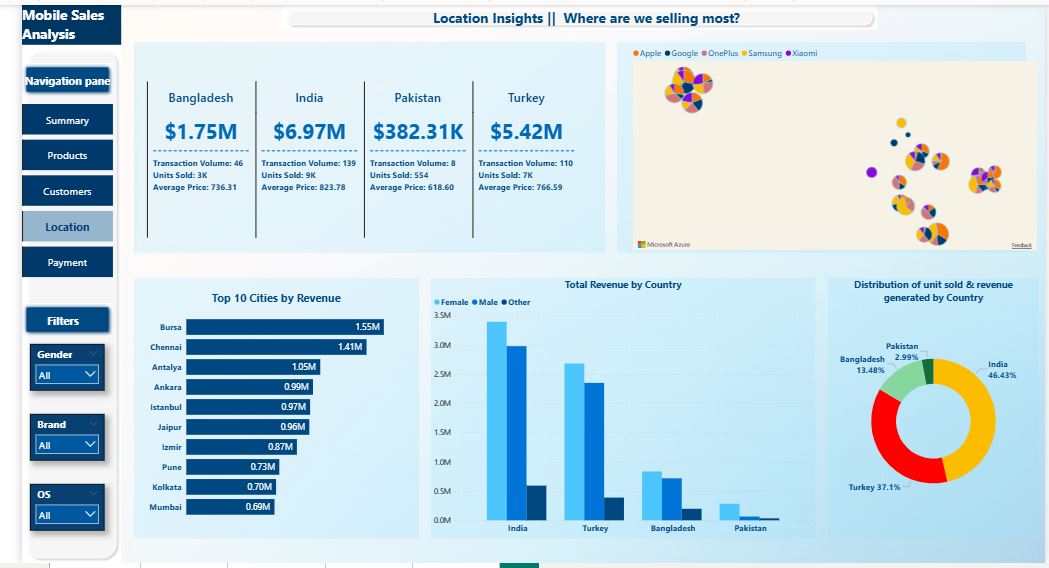
Task: Click the Samsung legend entry on the map
Action: (x=764, y=53)
